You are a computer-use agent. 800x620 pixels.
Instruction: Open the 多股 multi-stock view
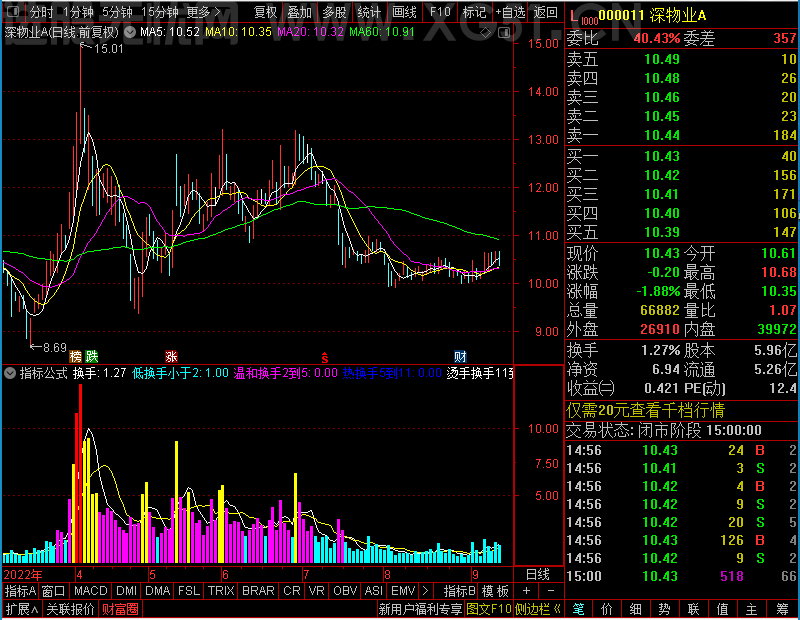[334, 12]
